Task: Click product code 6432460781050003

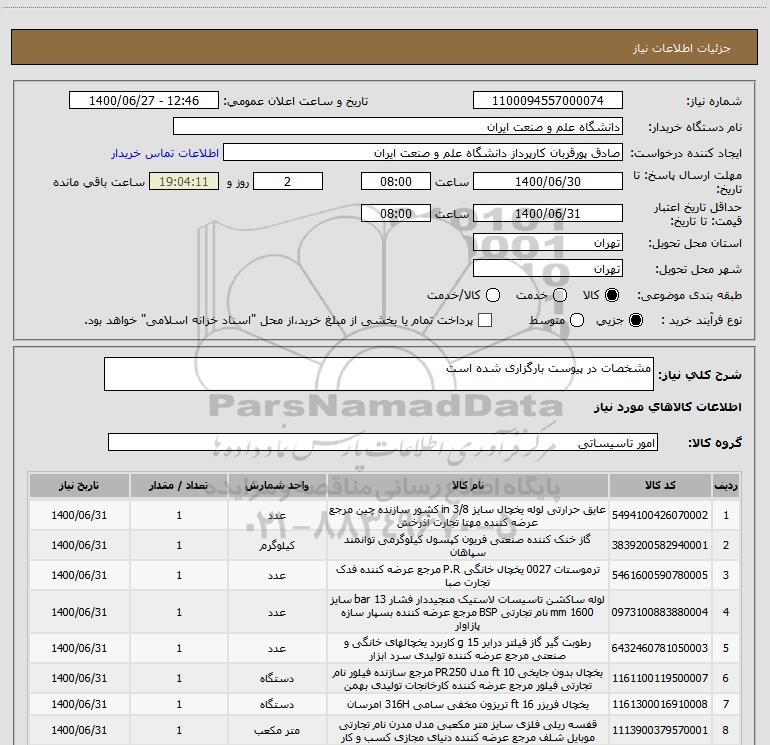Action: pyautogui.click(x=660, y=648)
